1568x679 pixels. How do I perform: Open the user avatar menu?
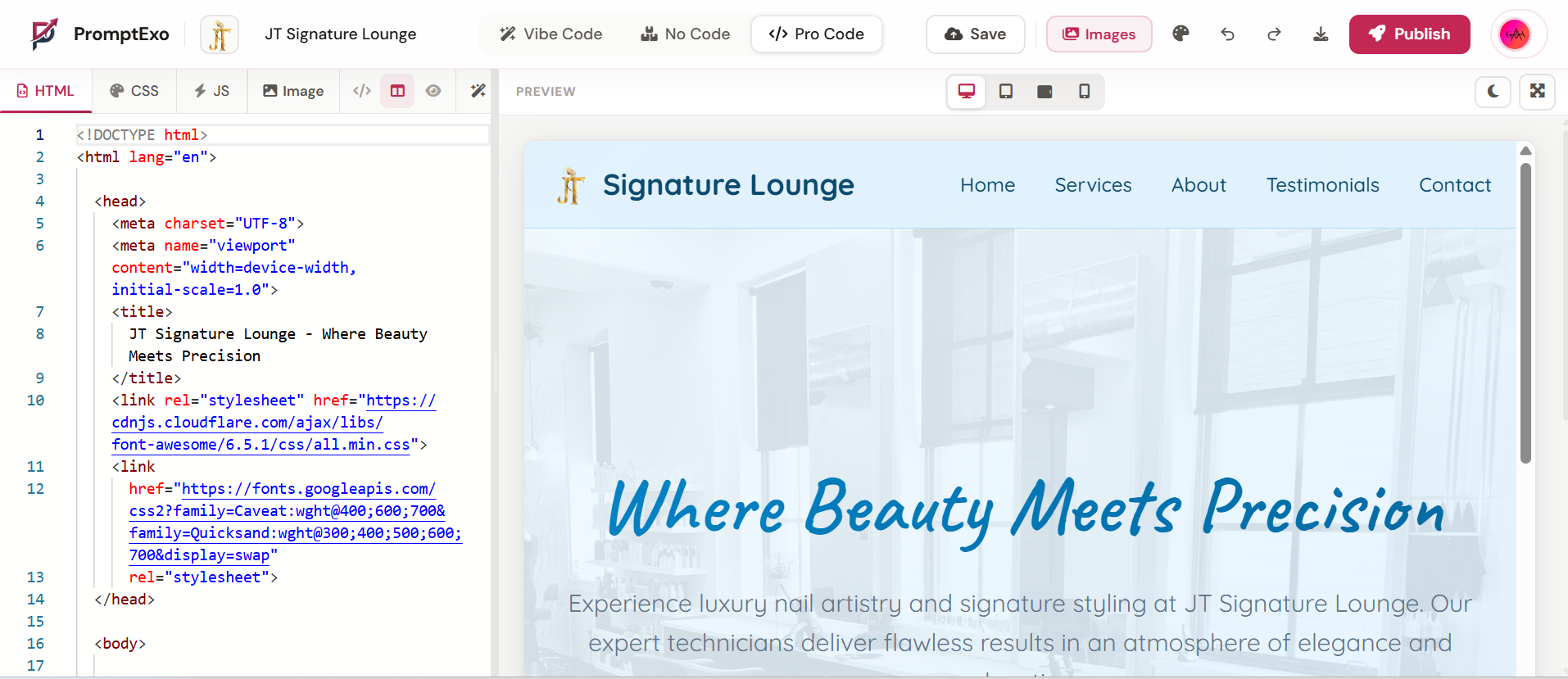tap(1515, 34)
